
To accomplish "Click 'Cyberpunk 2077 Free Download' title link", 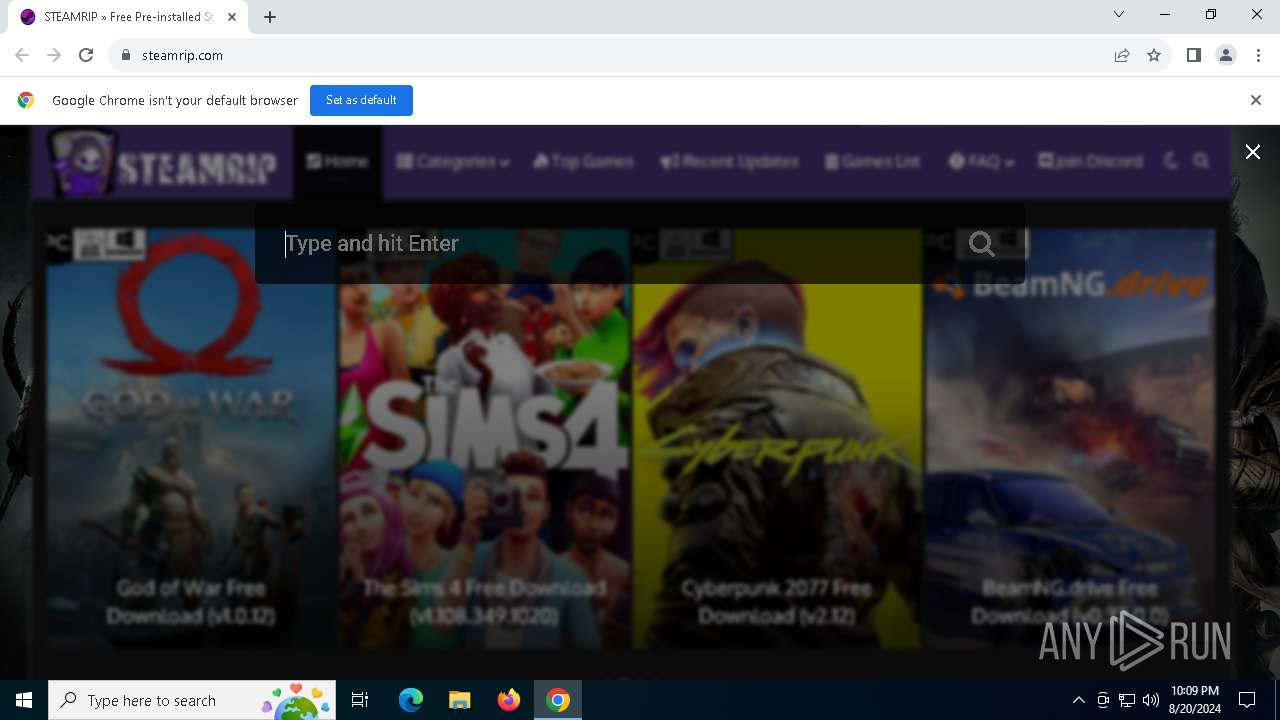I will pyautogui.click(x=777, y=602).
